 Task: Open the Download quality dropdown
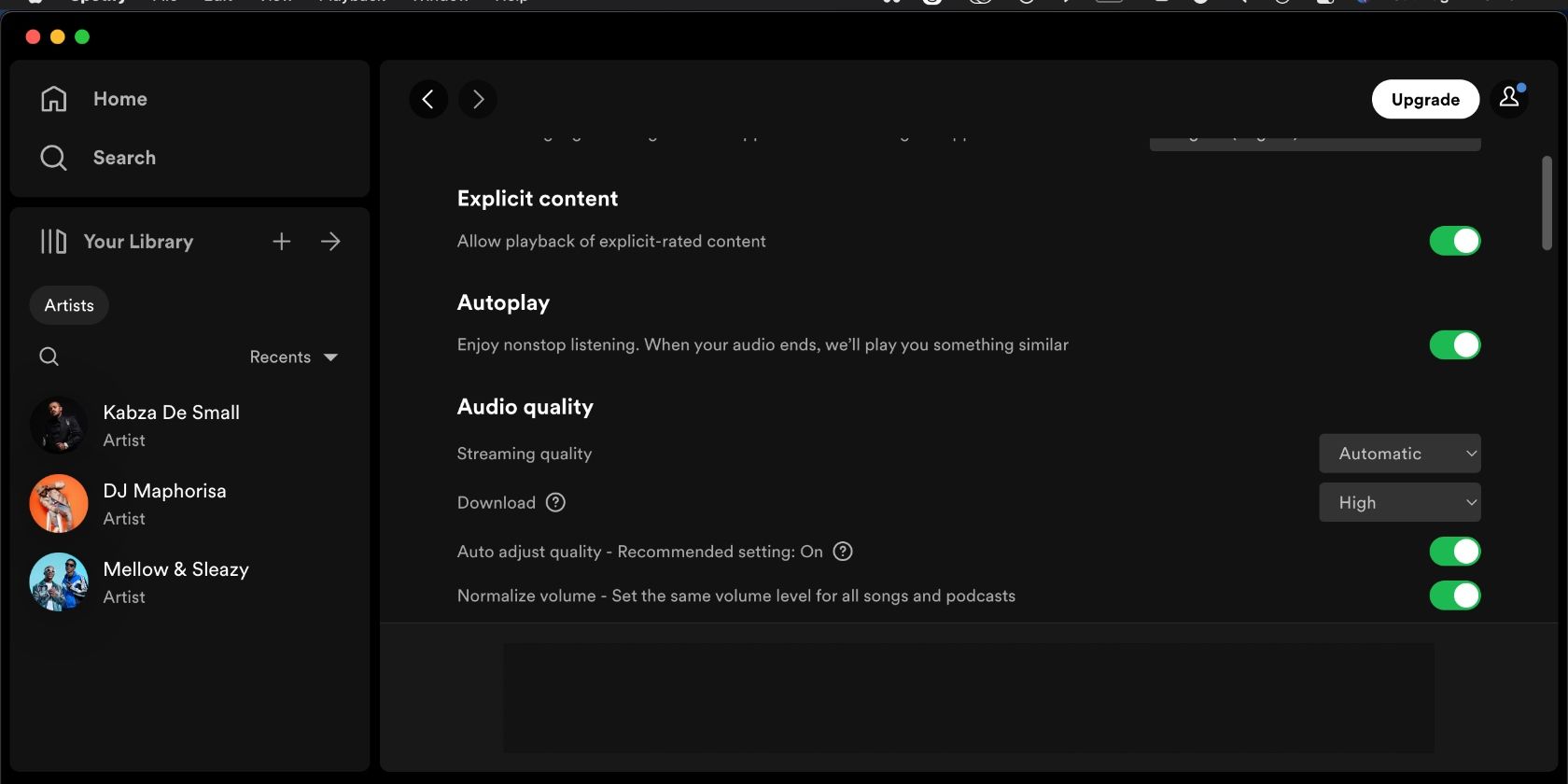1399,503
